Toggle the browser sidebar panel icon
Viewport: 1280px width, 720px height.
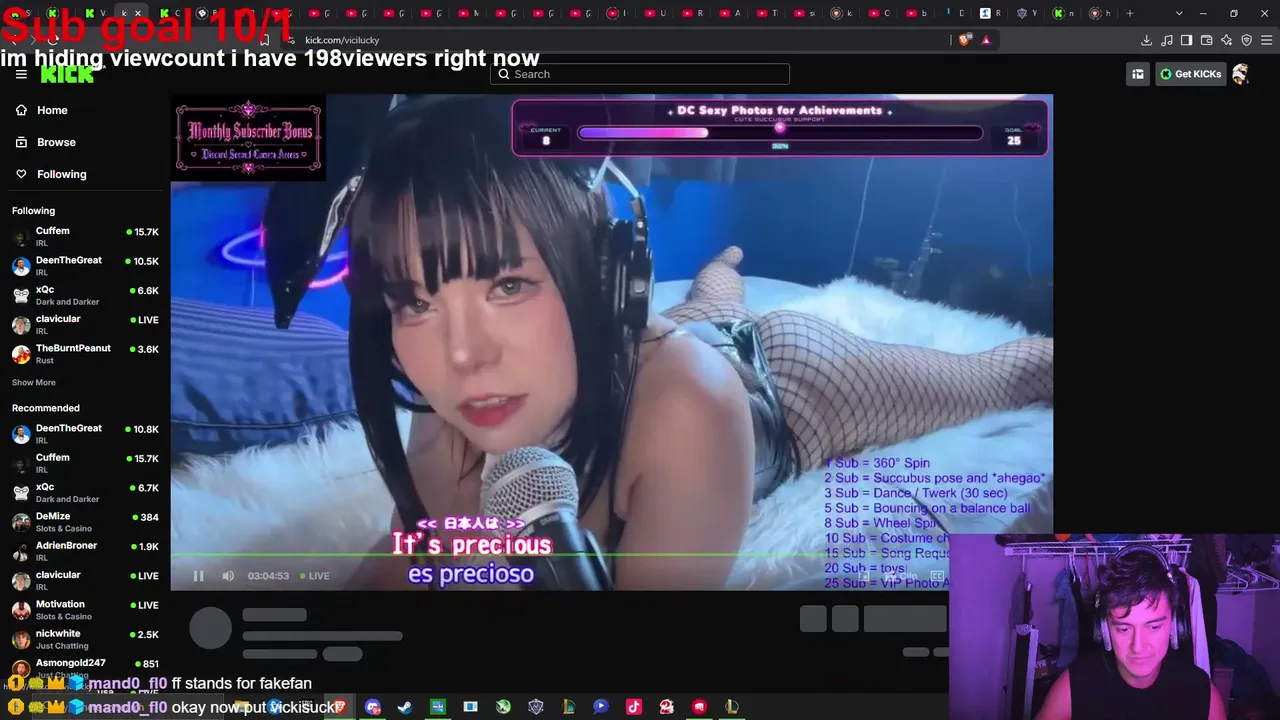point(1187,40)
